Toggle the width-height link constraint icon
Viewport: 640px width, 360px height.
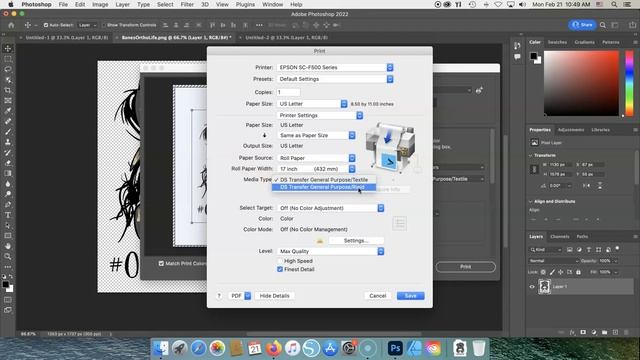coord(534,170)
